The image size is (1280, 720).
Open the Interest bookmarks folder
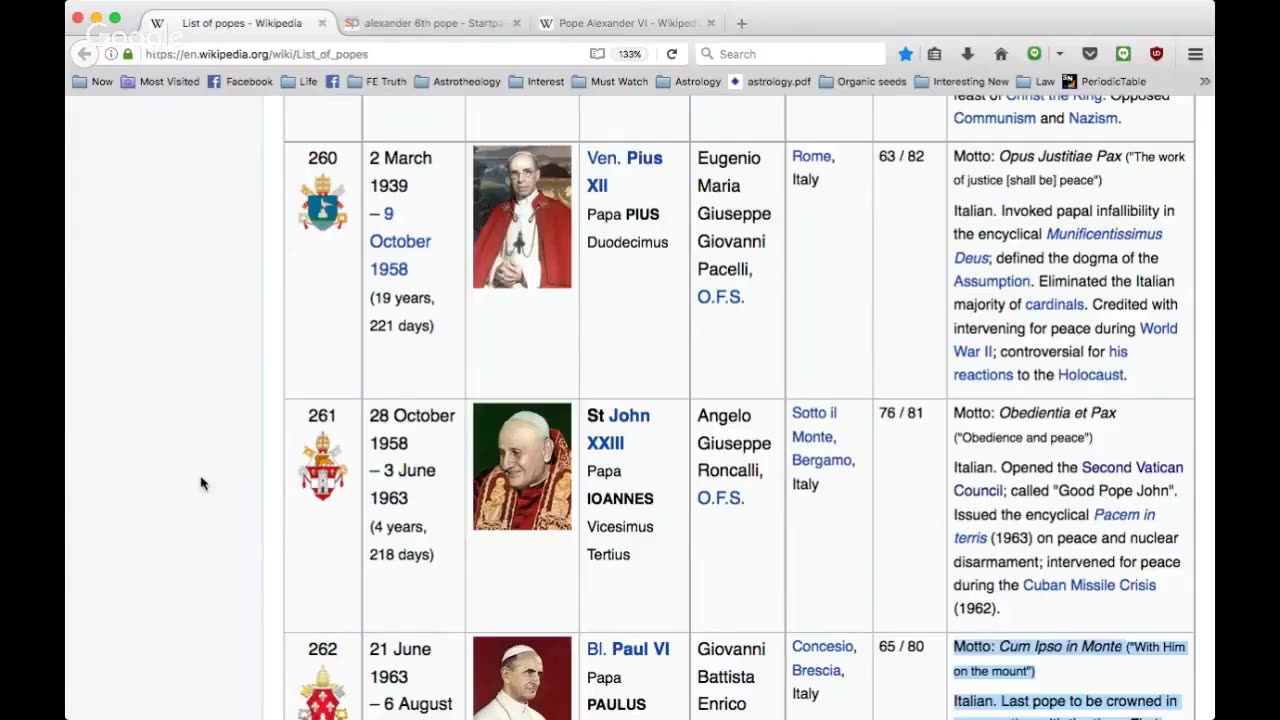(x=536, y=82)
